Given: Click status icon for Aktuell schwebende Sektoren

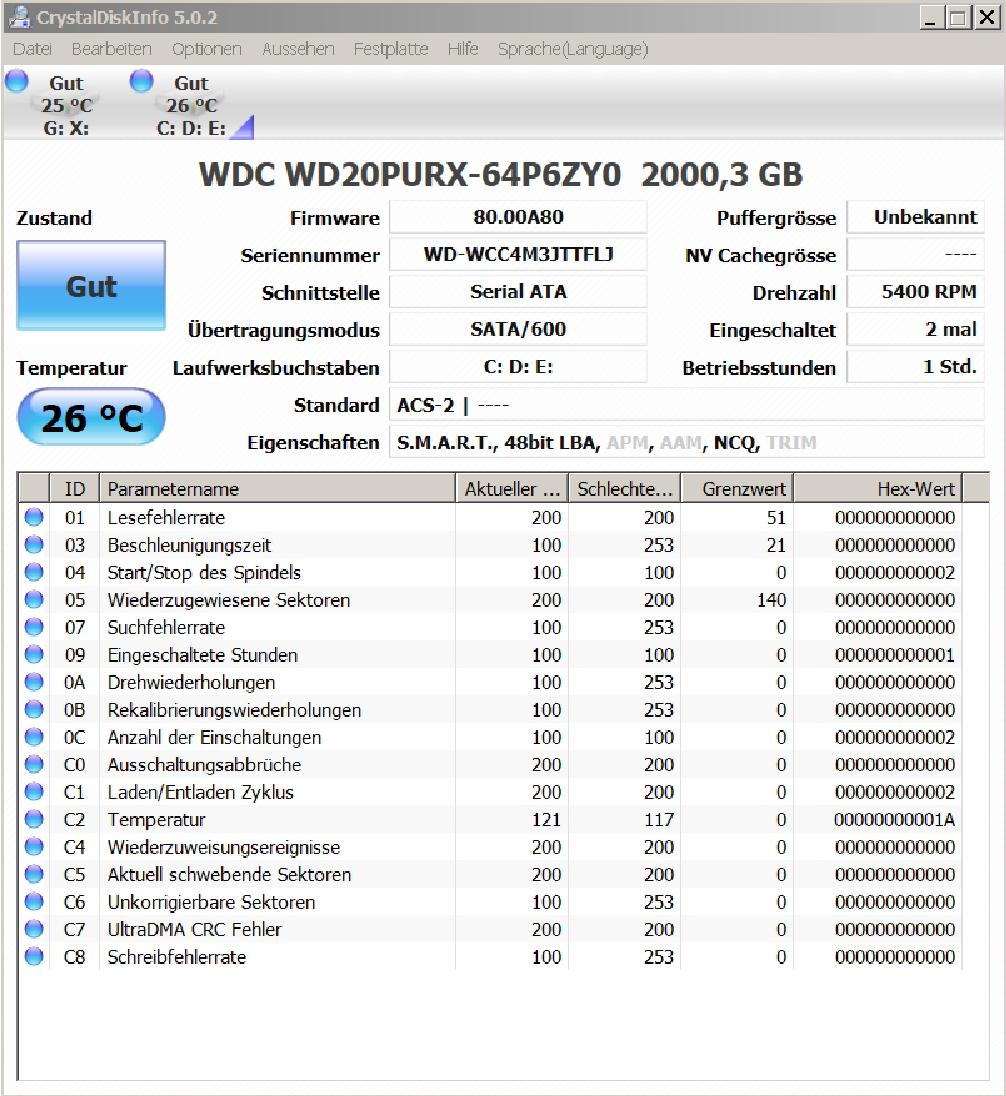Looking at the screenshot, I should pos(34,874).
